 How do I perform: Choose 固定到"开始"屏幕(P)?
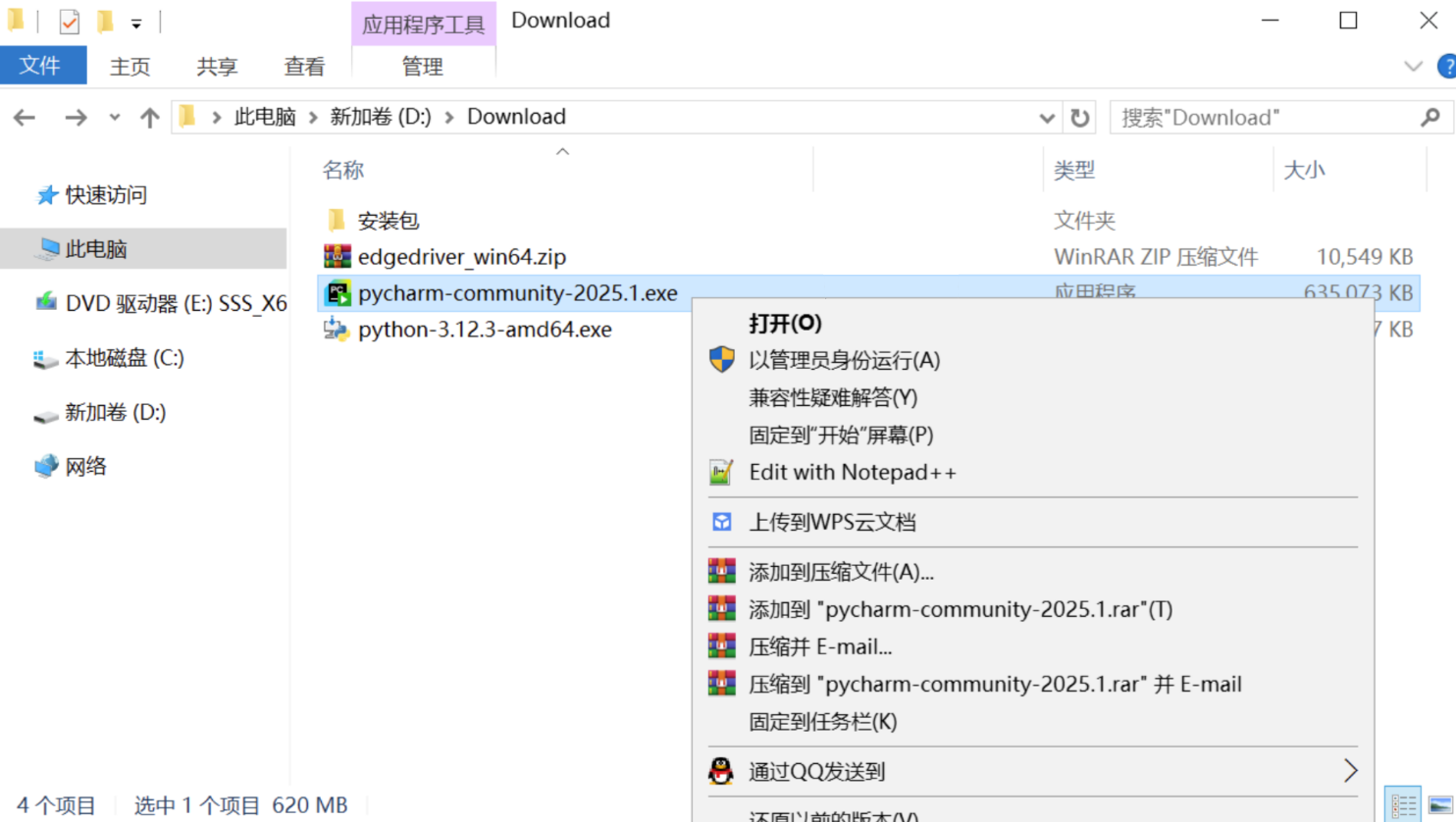point(842,435)
